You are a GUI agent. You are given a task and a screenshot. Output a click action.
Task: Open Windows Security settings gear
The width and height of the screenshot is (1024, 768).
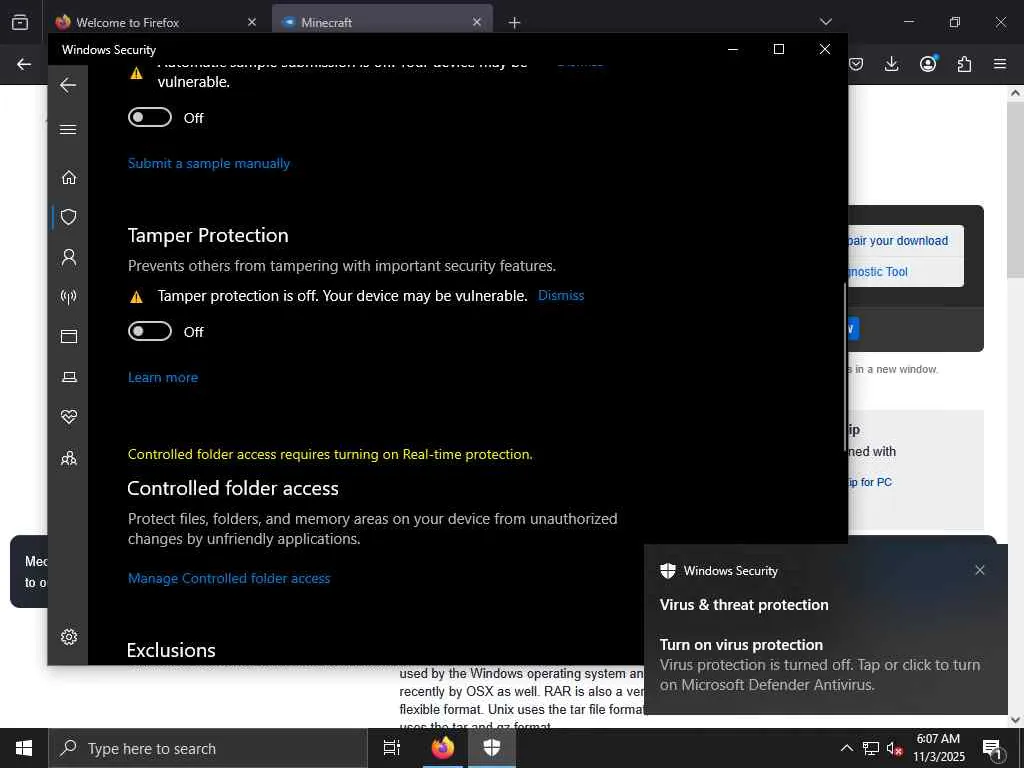[x=69, y=637]
